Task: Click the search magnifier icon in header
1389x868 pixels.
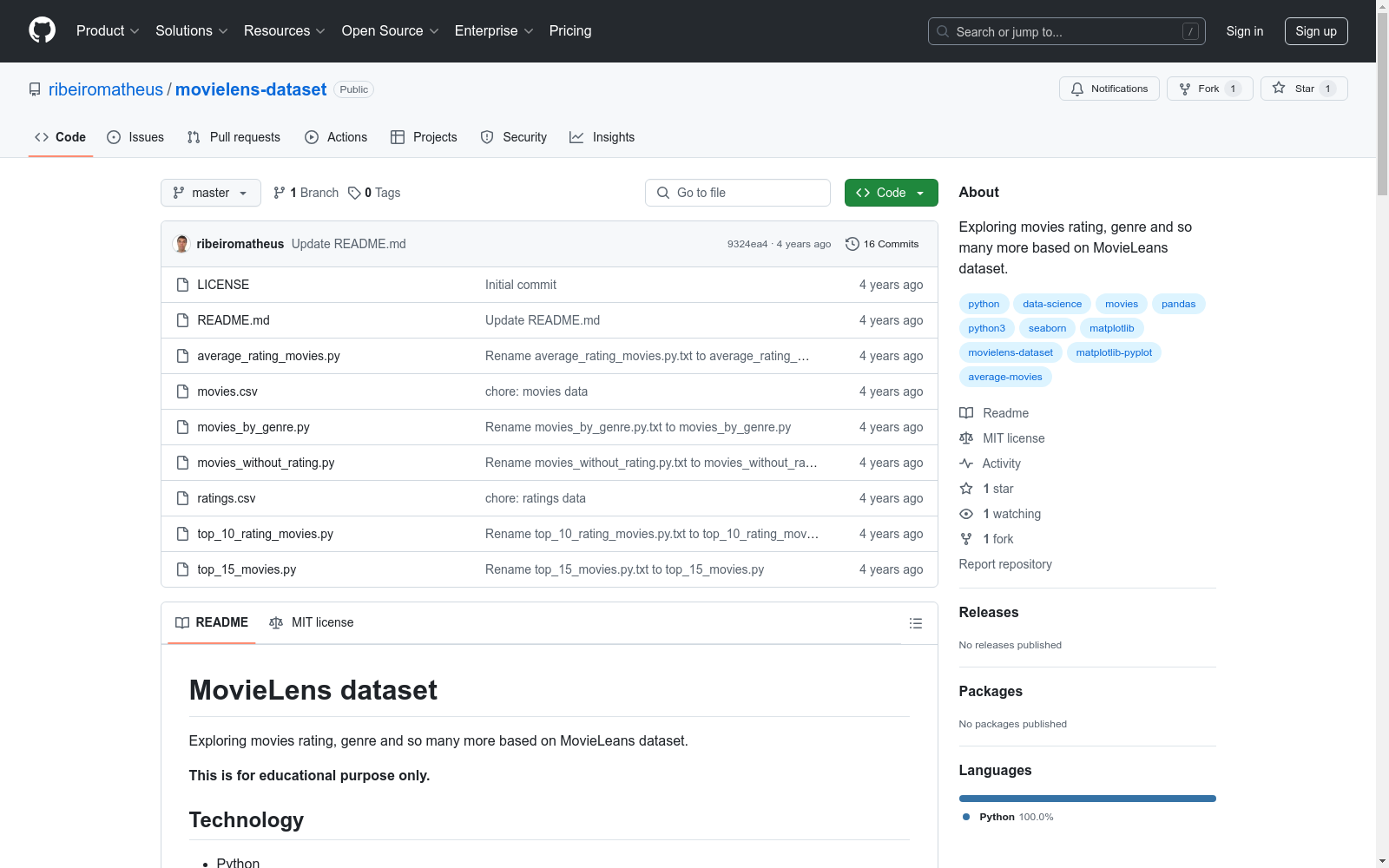Action: [943, 31]
